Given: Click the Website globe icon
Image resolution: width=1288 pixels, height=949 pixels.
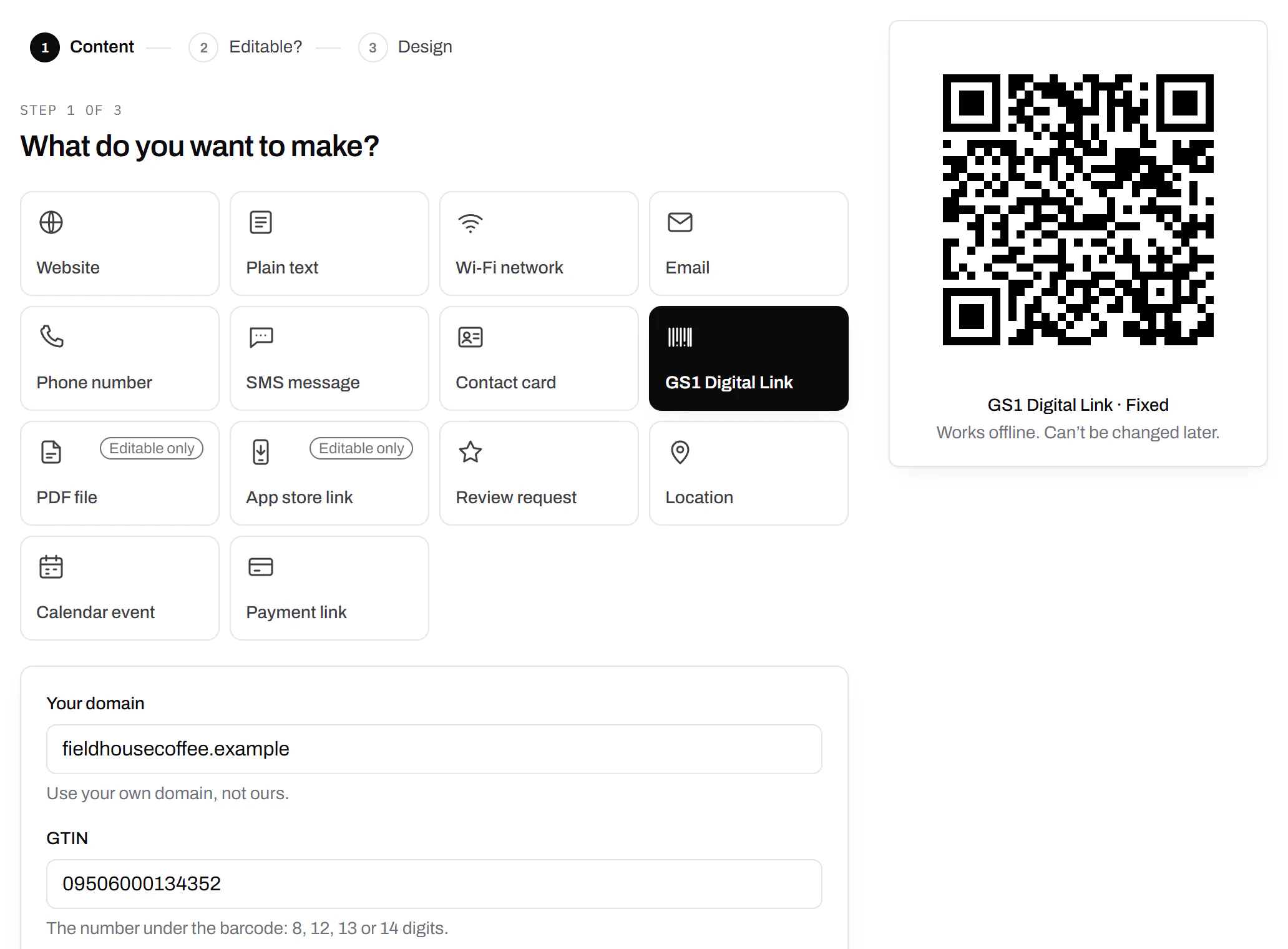Looking at the screenshot, I should 51,222.
